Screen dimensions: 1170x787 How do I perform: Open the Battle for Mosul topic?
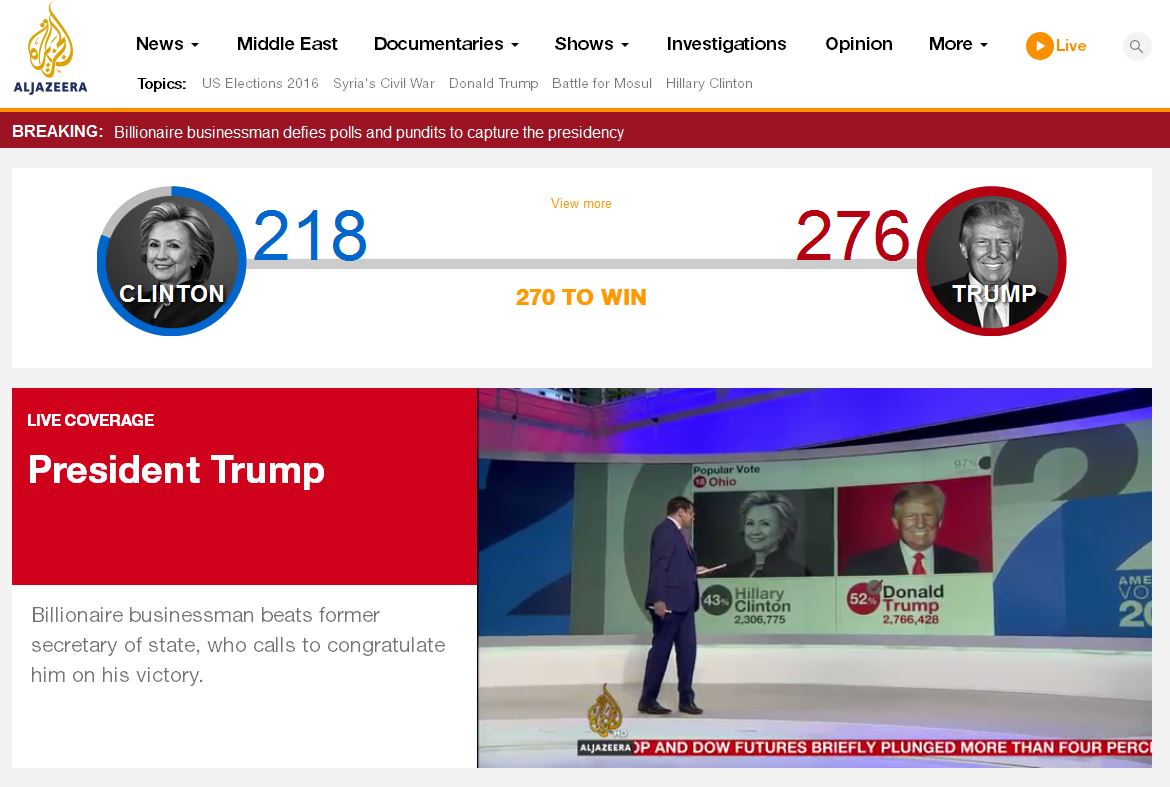[601, 84]
